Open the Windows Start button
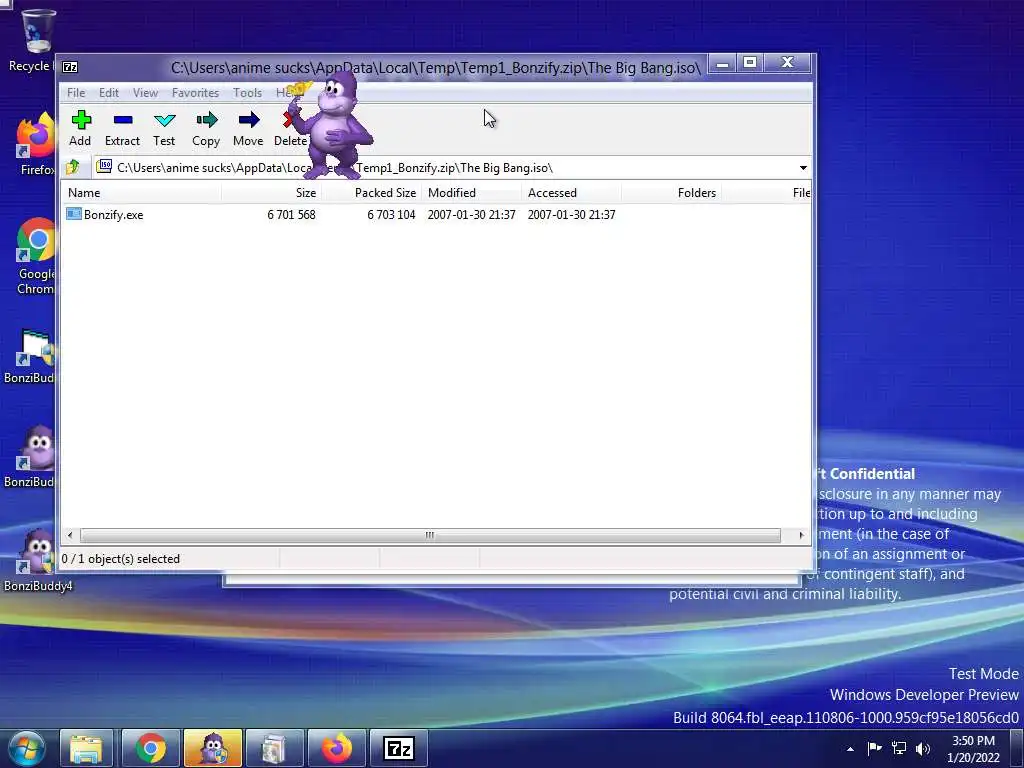 click(x=26, y=748)
